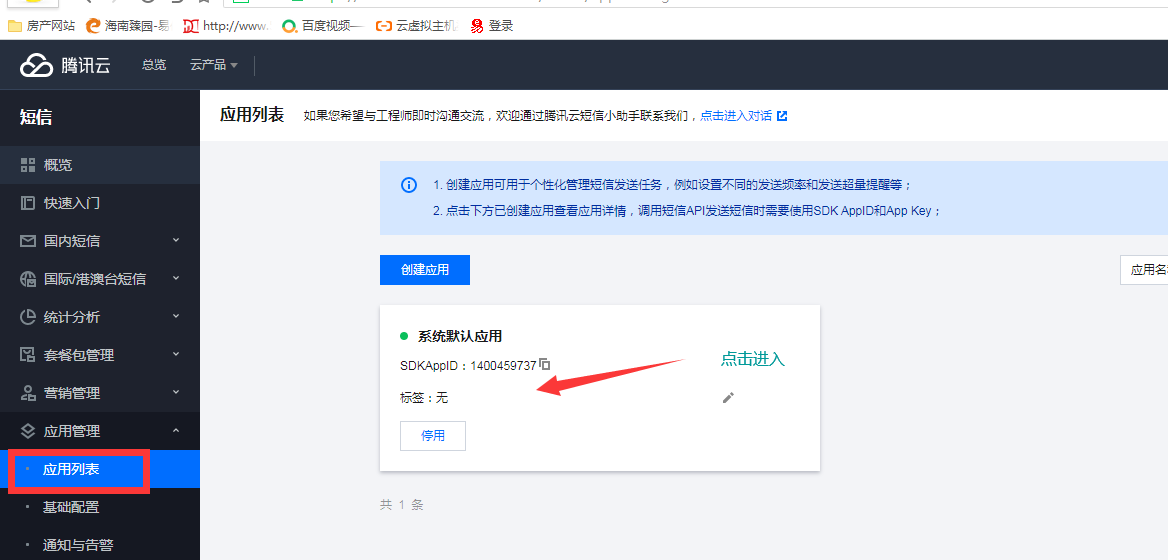Click the 短信 sidebar heading
The height and width of the screenshot is (560, 1168).
(36, 116)
